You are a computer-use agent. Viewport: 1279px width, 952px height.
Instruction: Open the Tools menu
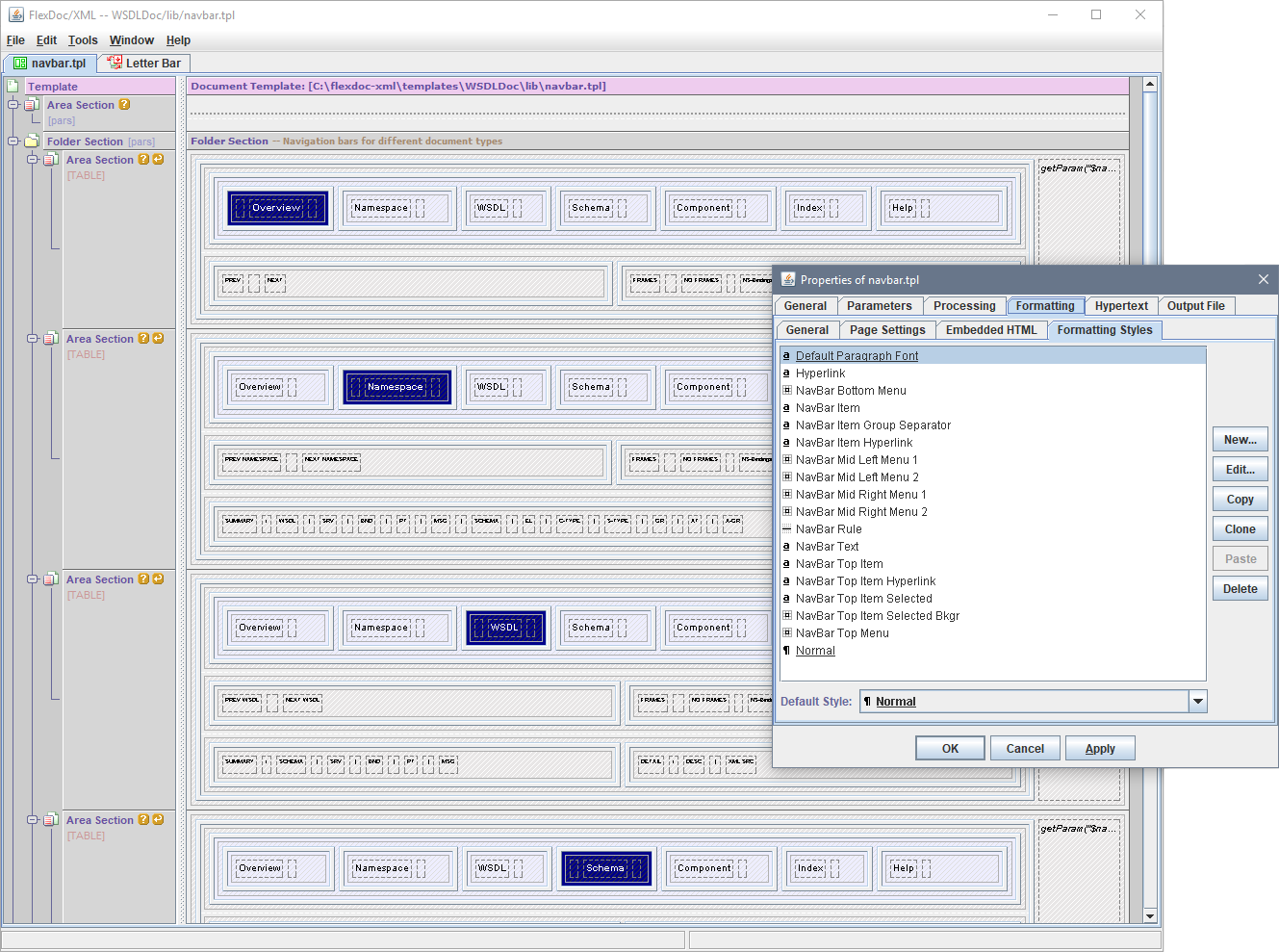(83, 40)
